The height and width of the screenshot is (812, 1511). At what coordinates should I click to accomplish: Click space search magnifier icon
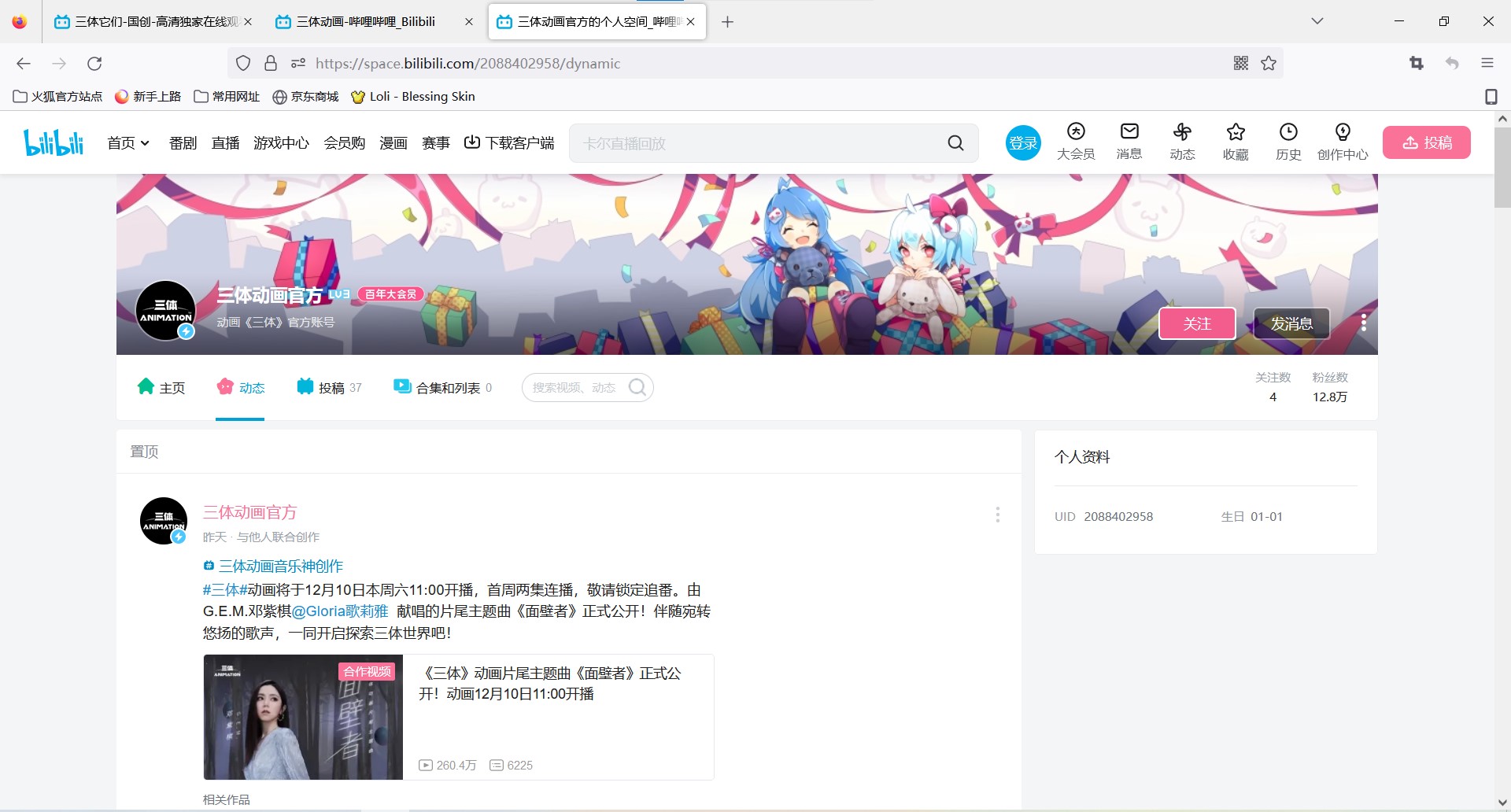637,387
